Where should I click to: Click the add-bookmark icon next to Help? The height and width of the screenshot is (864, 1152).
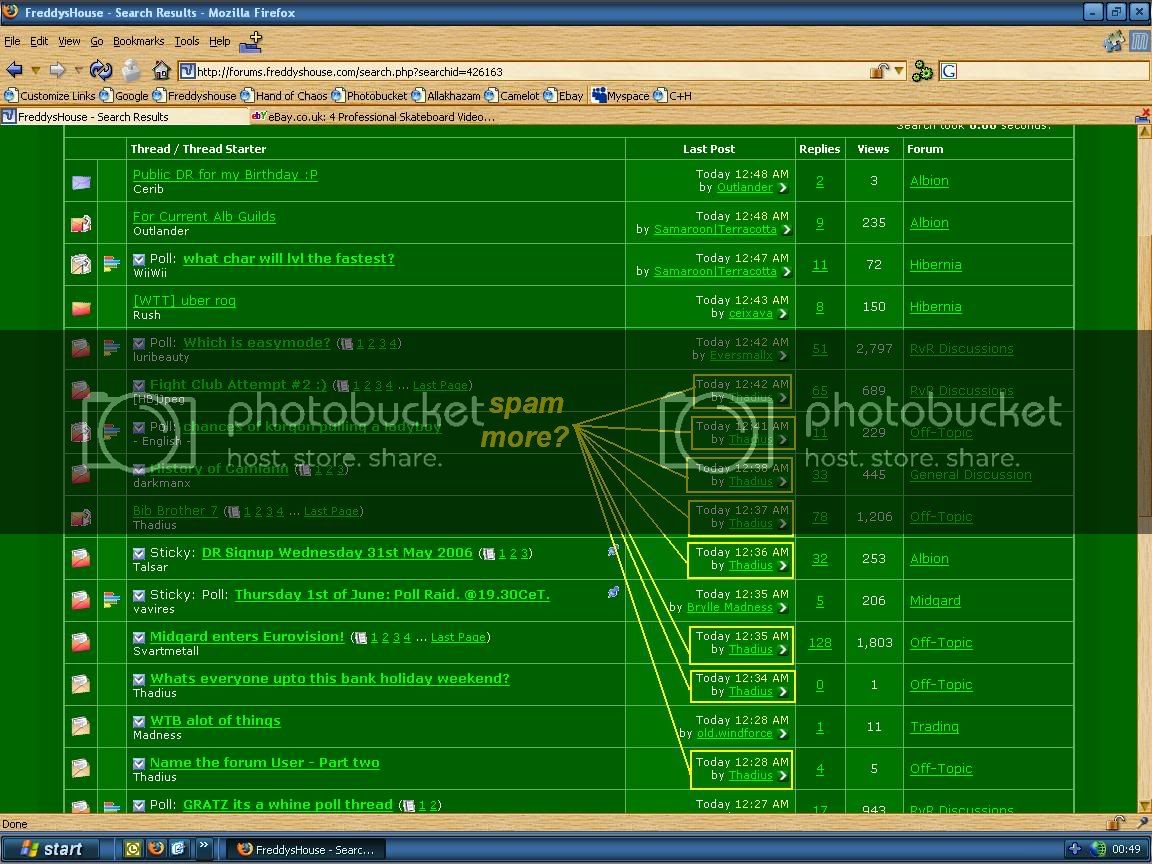[x=251, y=42]
